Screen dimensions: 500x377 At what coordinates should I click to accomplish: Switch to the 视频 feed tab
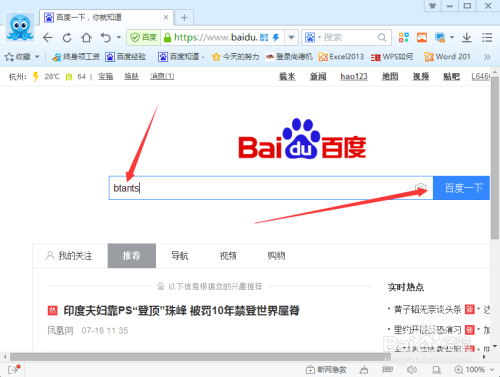(x=228, y=256)
